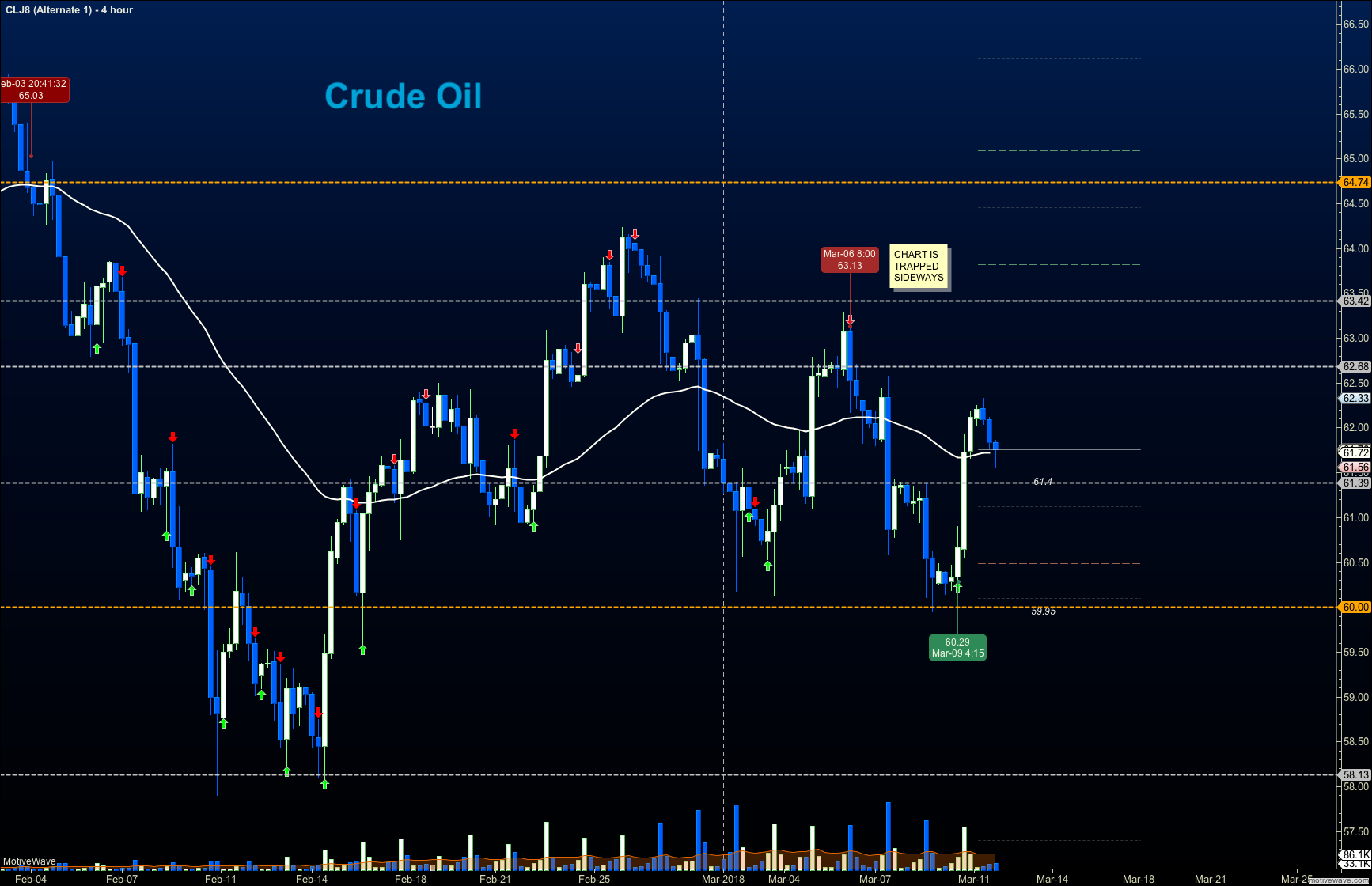This screenshot has width=1372, height=886.
Task: Select the 61.72 last price tag
Action: pos(1355,453)
